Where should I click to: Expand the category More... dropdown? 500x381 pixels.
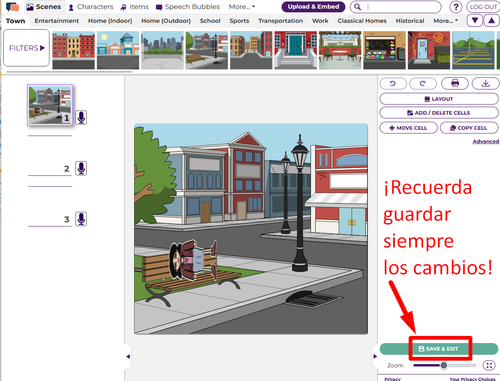(446, 21)
